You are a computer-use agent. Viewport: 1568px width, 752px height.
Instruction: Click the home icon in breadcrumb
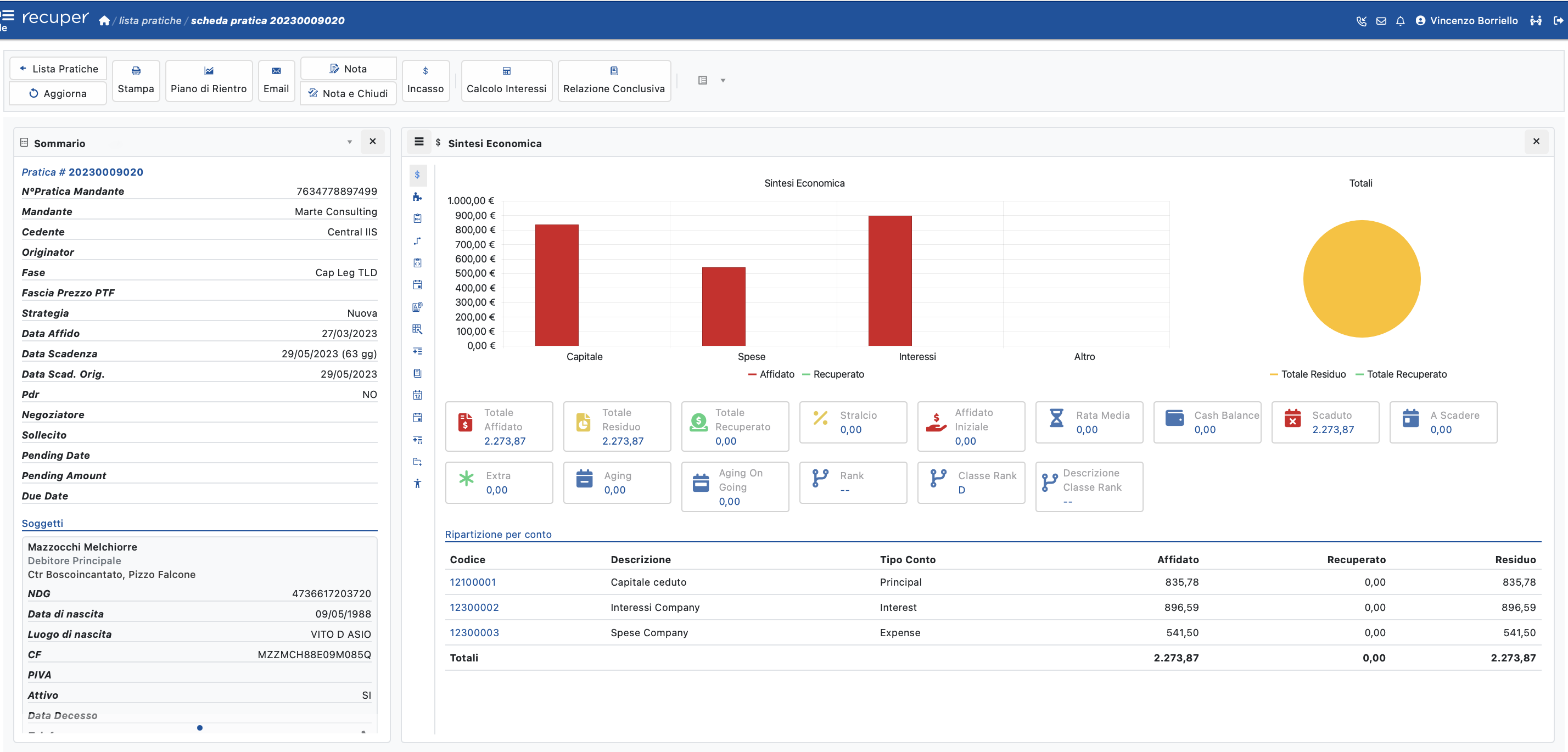[104, 21]
